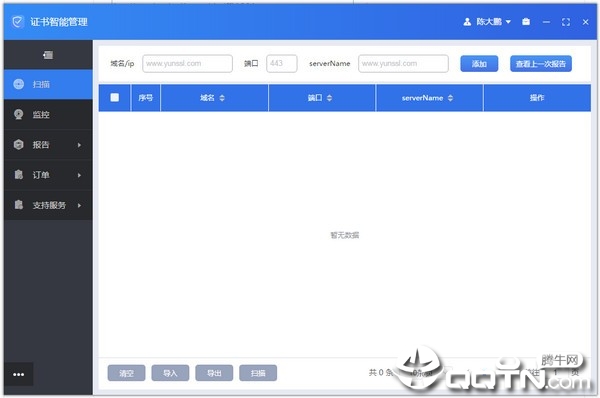Screen dimensions: 600x398
Task: Click the bottom 扫描 scan button
Action: click(258, 373)
